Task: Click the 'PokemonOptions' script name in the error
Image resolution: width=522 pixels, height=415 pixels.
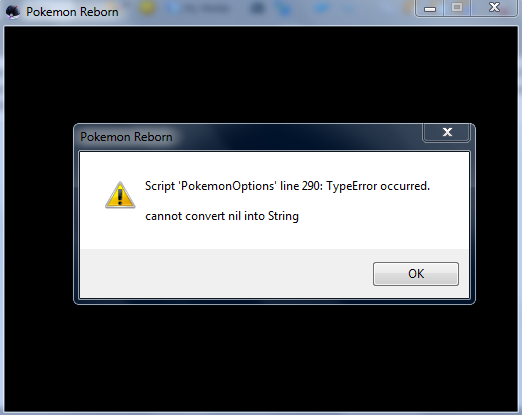Action: [x=228, y=186]
